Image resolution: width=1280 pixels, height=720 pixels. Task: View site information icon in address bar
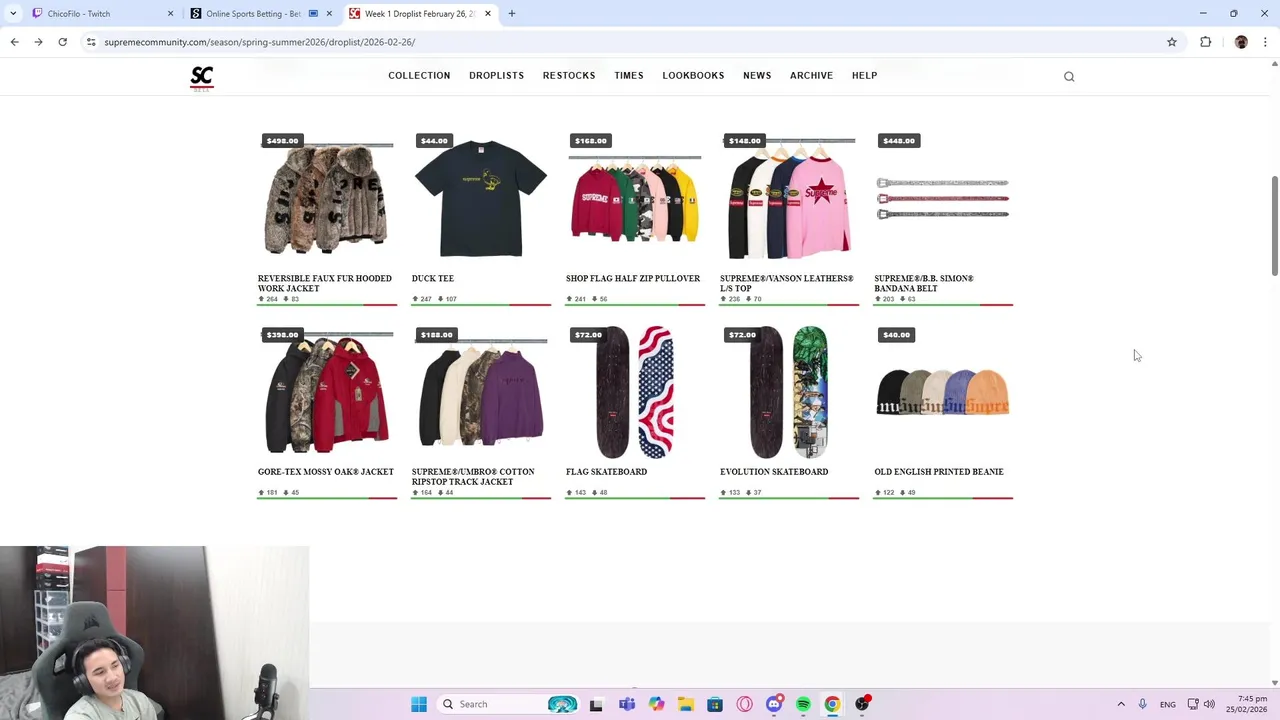click(x=91, y=42)
